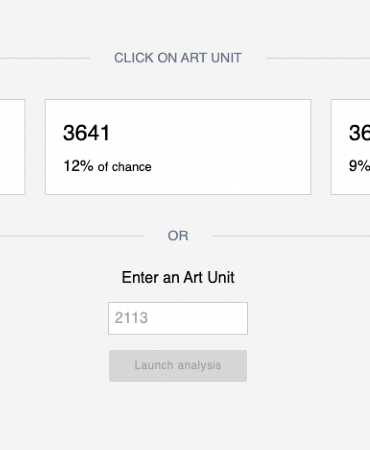Choose the partially visible 9% art unit card
The width and height of the screenshot is (370, 450).
[x=350, y=147]
